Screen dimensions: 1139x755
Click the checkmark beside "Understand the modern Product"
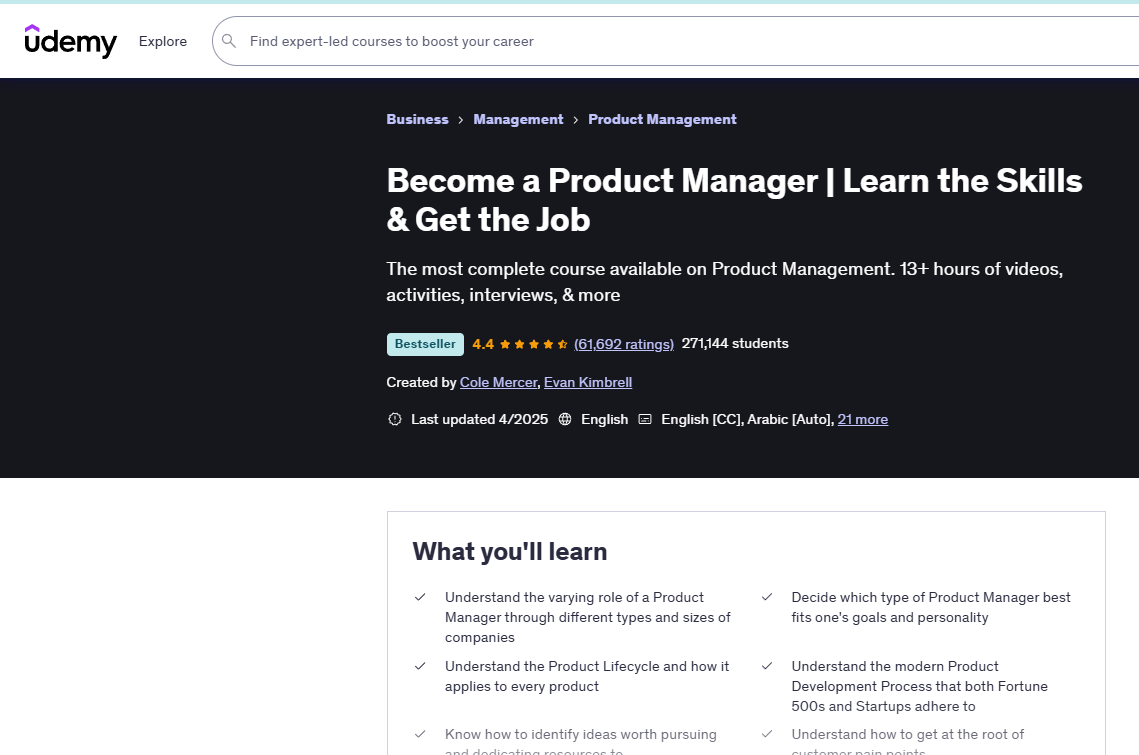(x=766, y=666)
